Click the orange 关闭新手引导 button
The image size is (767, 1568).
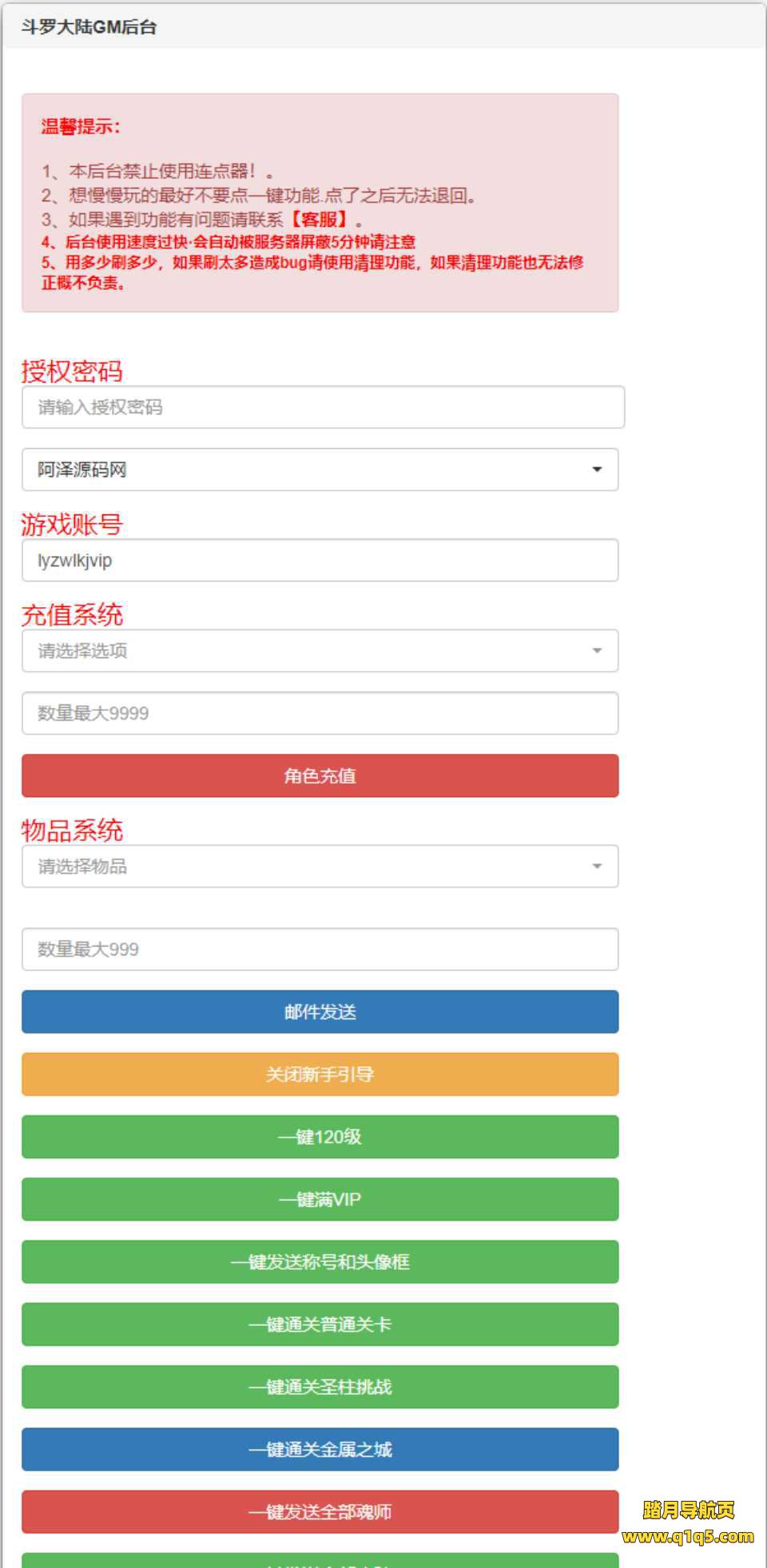click(x=320, y=1074)
